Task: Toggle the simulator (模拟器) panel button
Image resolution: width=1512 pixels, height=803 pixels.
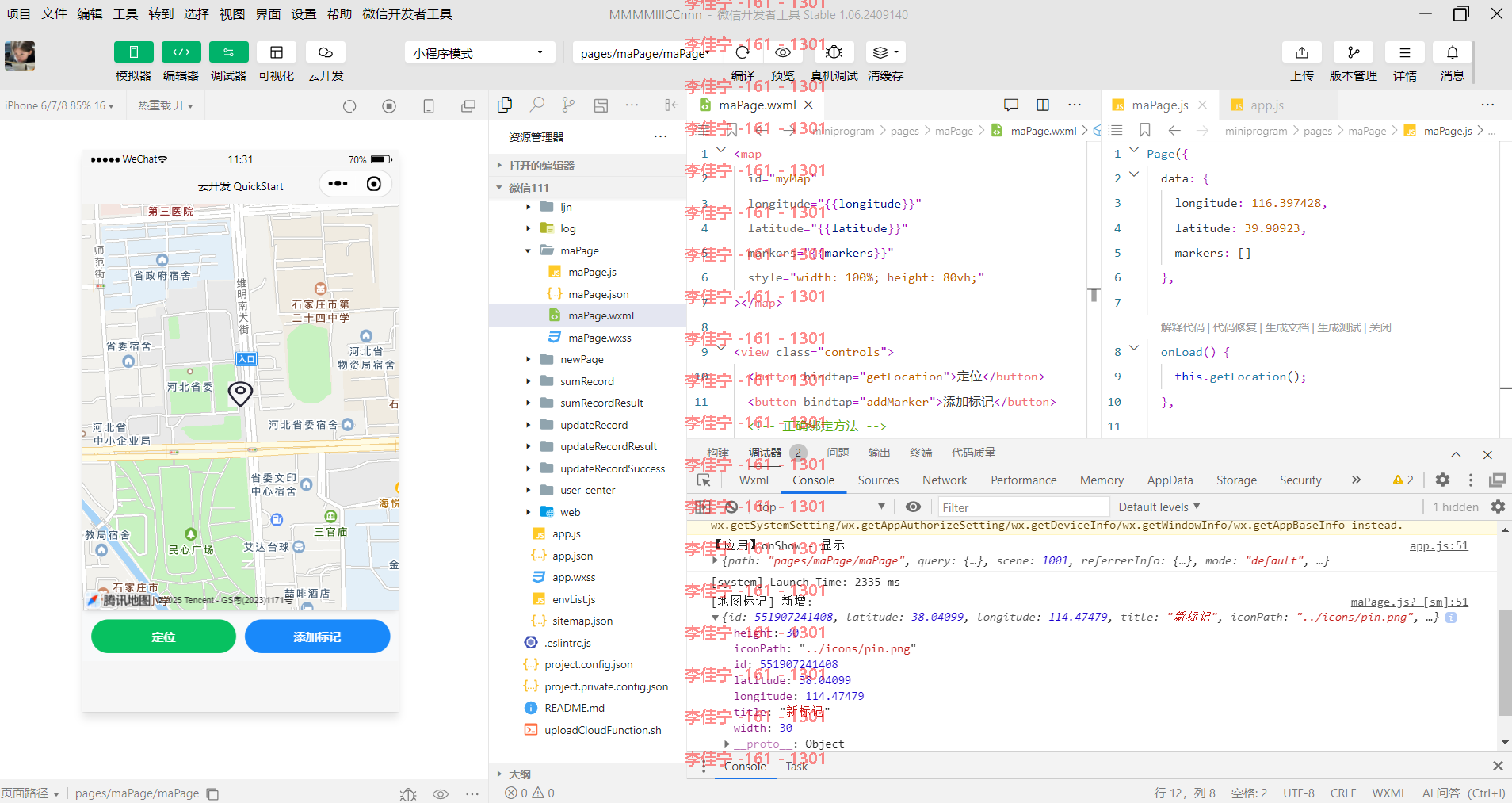Action: (x=133, y=52)
